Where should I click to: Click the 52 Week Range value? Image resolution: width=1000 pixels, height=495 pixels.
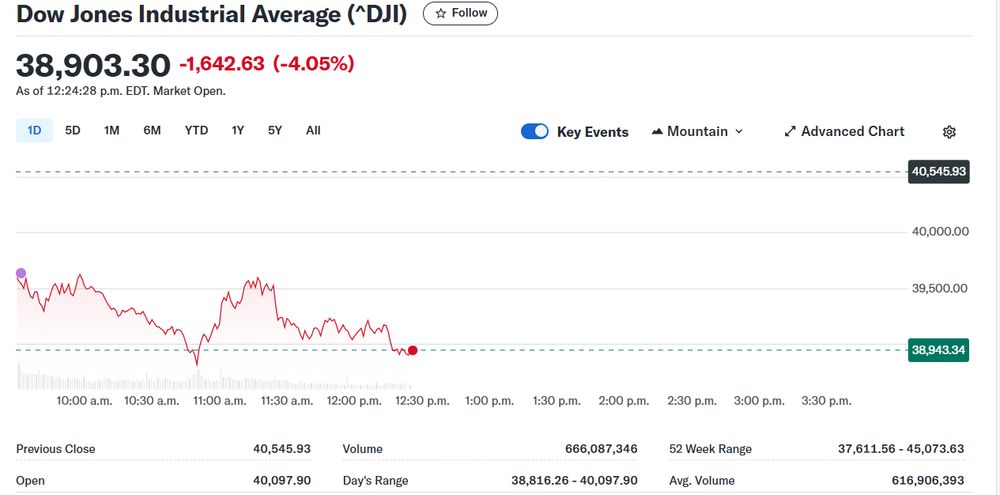pyautogui.click(x=901, y=449)
